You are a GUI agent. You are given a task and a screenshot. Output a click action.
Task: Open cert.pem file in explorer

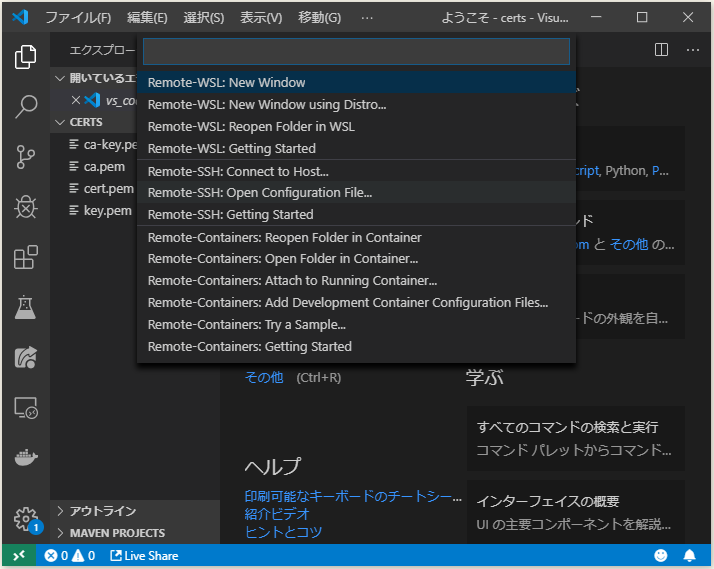102,188
